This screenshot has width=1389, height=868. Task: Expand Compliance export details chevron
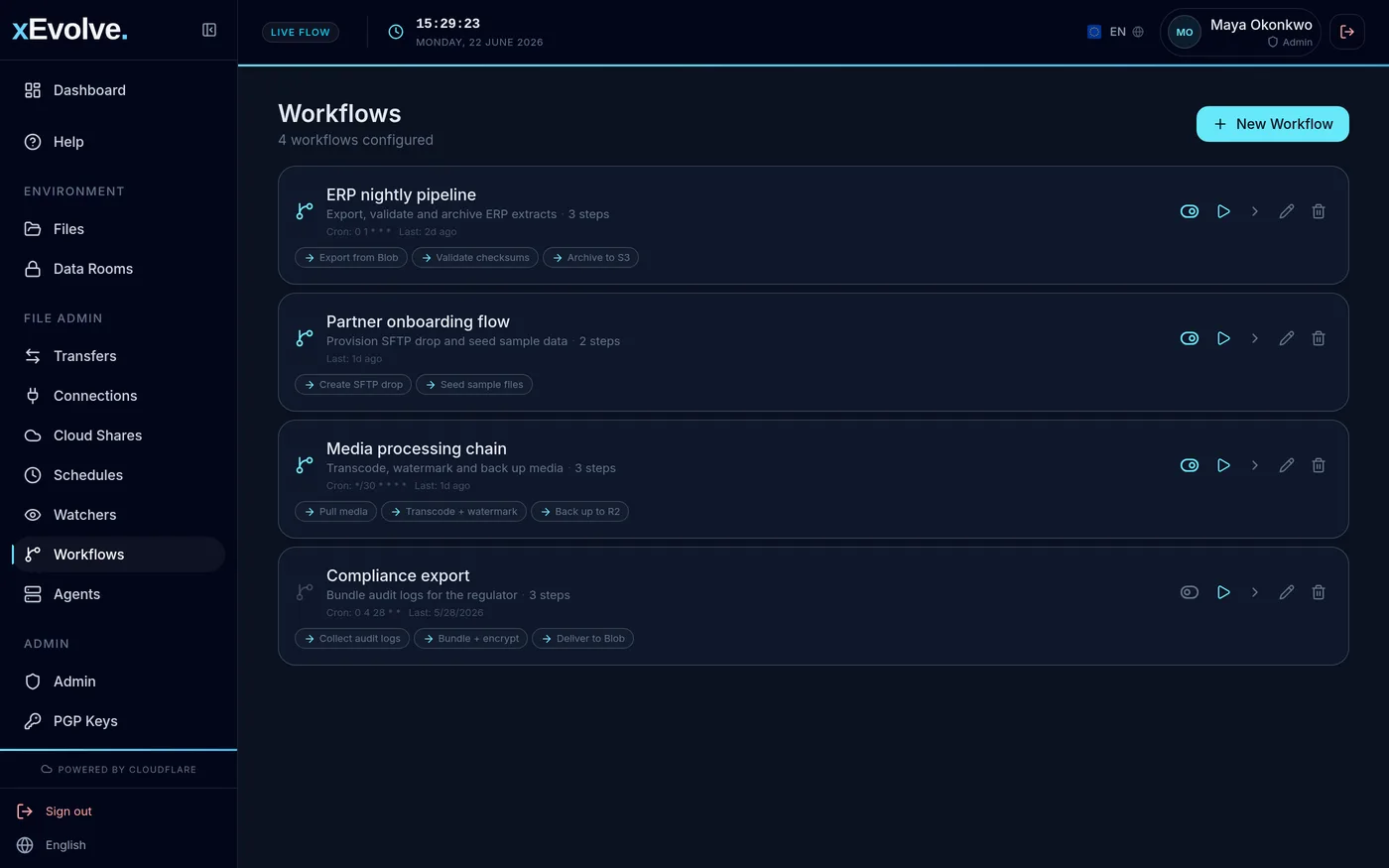[x=1255, y=592]
